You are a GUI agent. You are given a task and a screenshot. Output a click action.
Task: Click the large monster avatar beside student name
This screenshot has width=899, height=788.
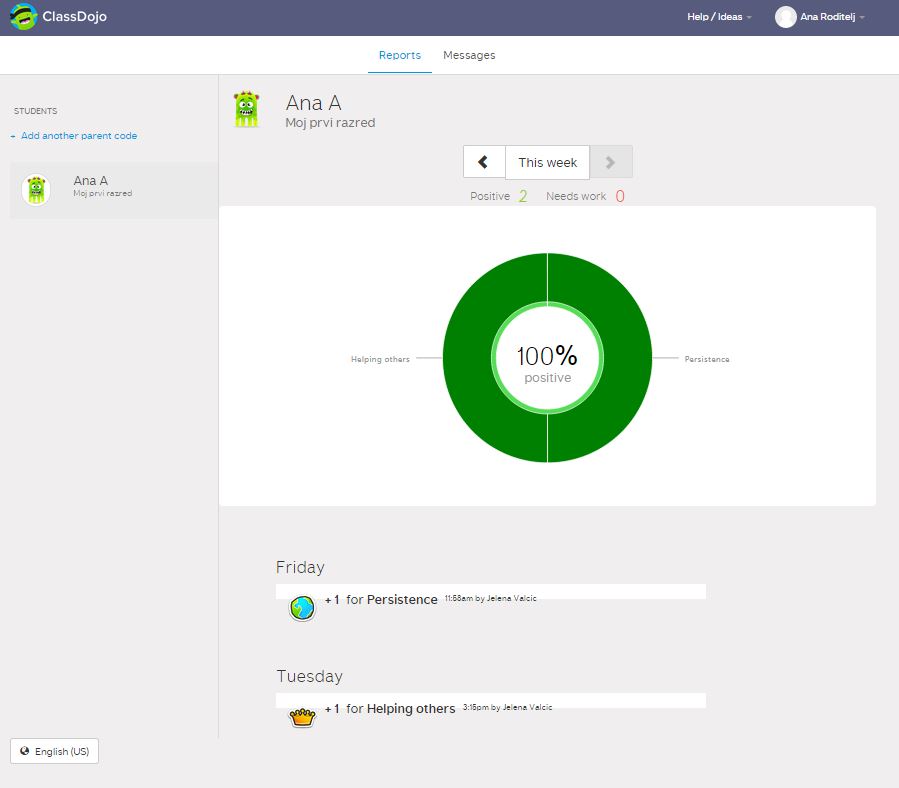[x=246, y=109]
